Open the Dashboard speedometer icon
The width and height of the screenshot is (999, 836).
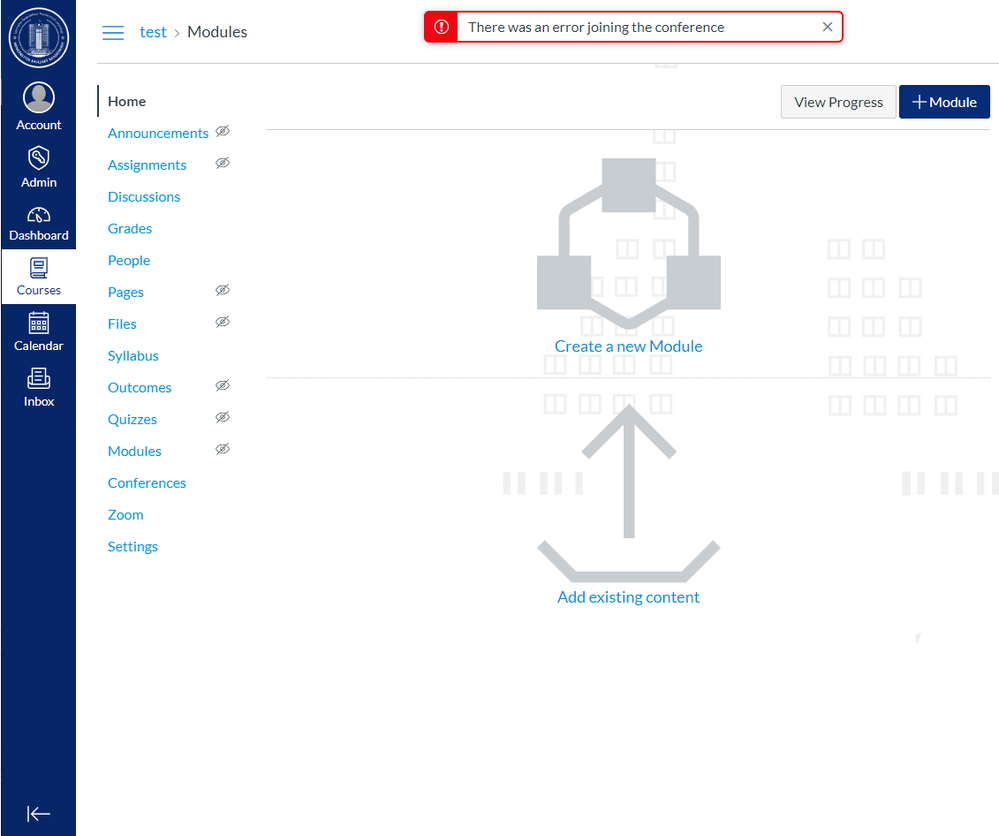pos(39,214)
